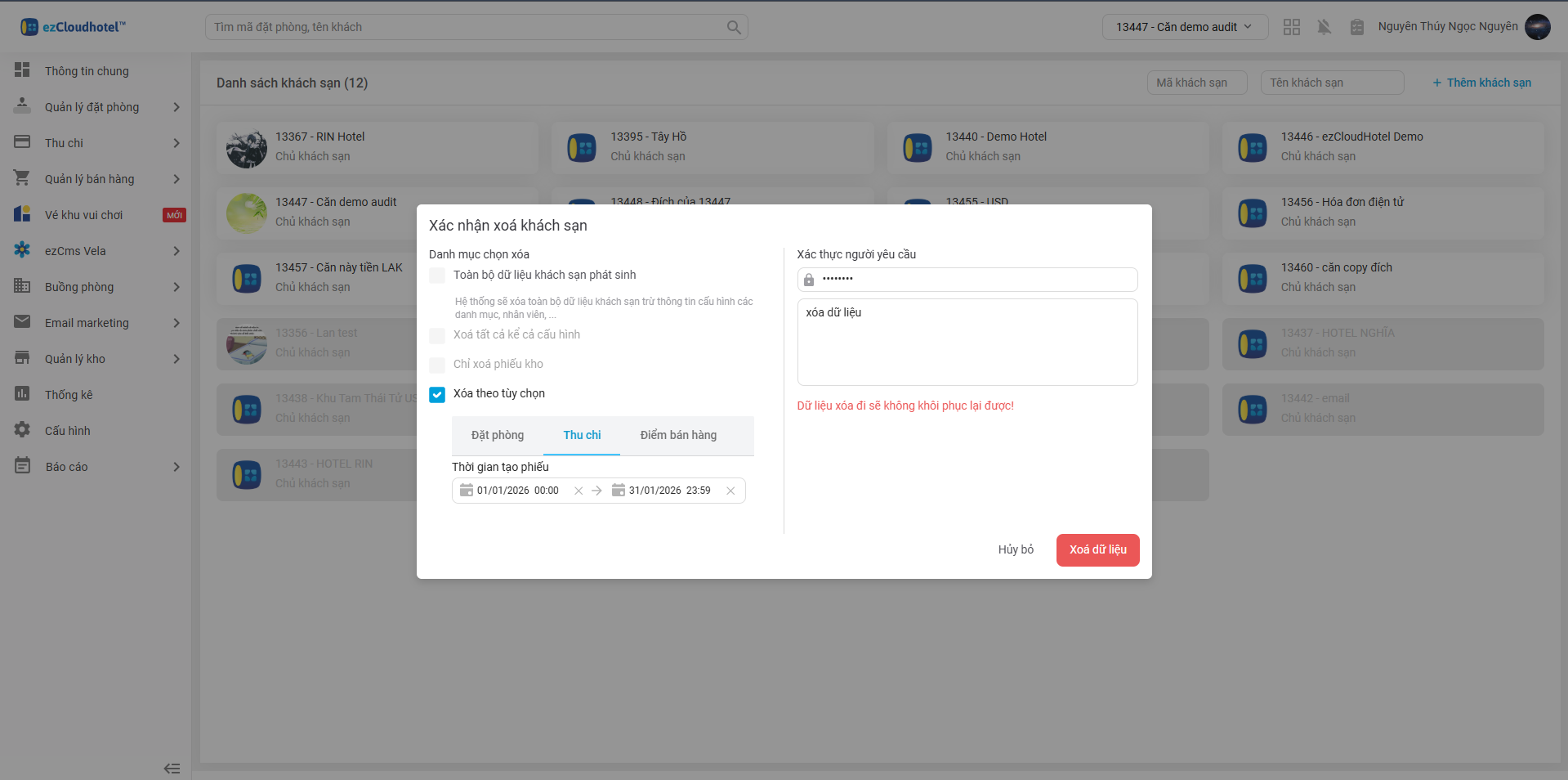The width and height of the screenshot is (1568, 780).
Task: Click the search magnifier icon
Action: coord(734,27)
